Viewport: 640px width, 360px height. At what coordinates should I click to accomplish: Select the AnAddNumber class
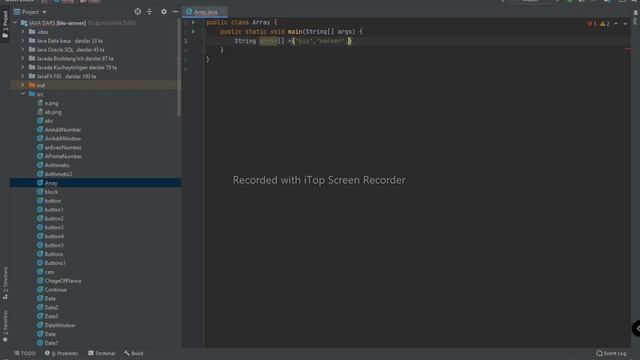click(59, 130)
